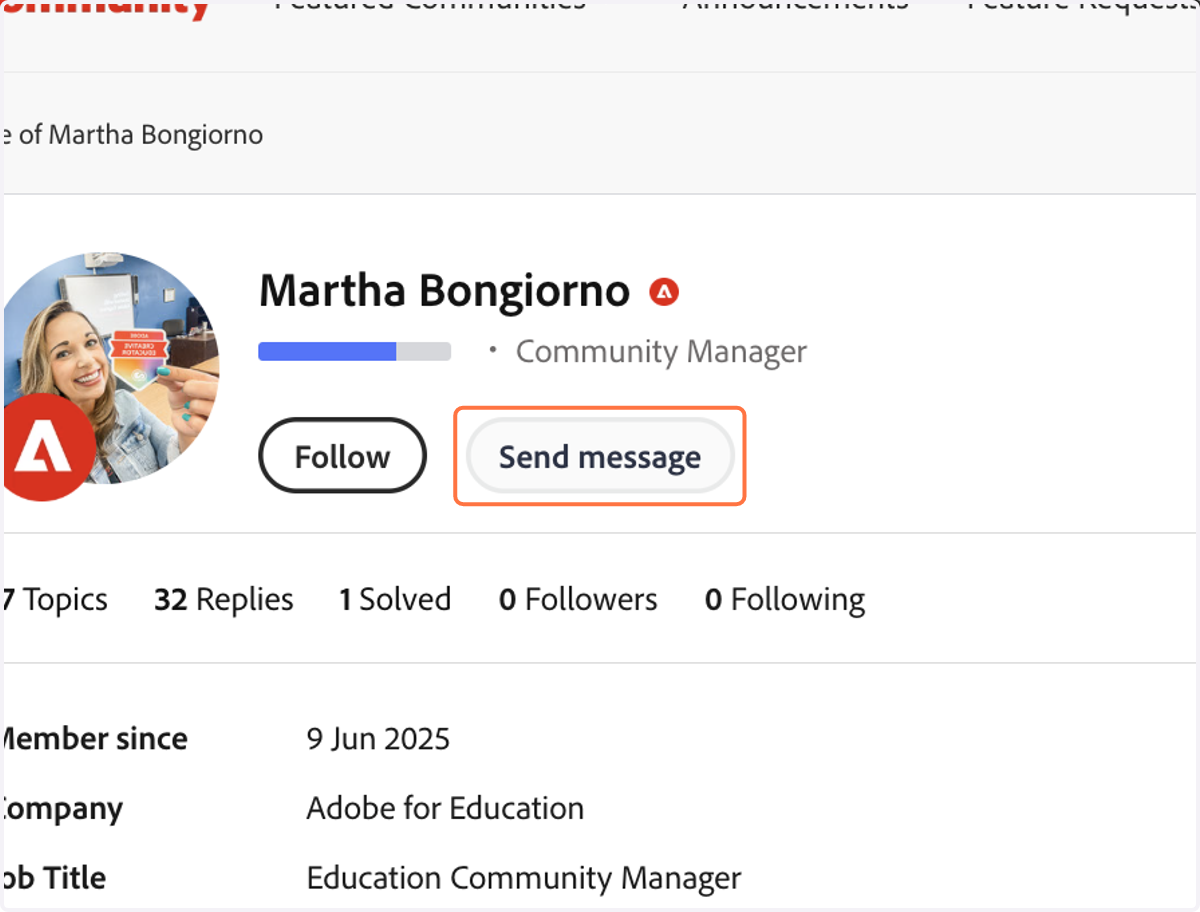Click the Martha Bongiorno heading
Image resolution: width=1200 pixels, height=912 pixels.
[x=445, y=291]
